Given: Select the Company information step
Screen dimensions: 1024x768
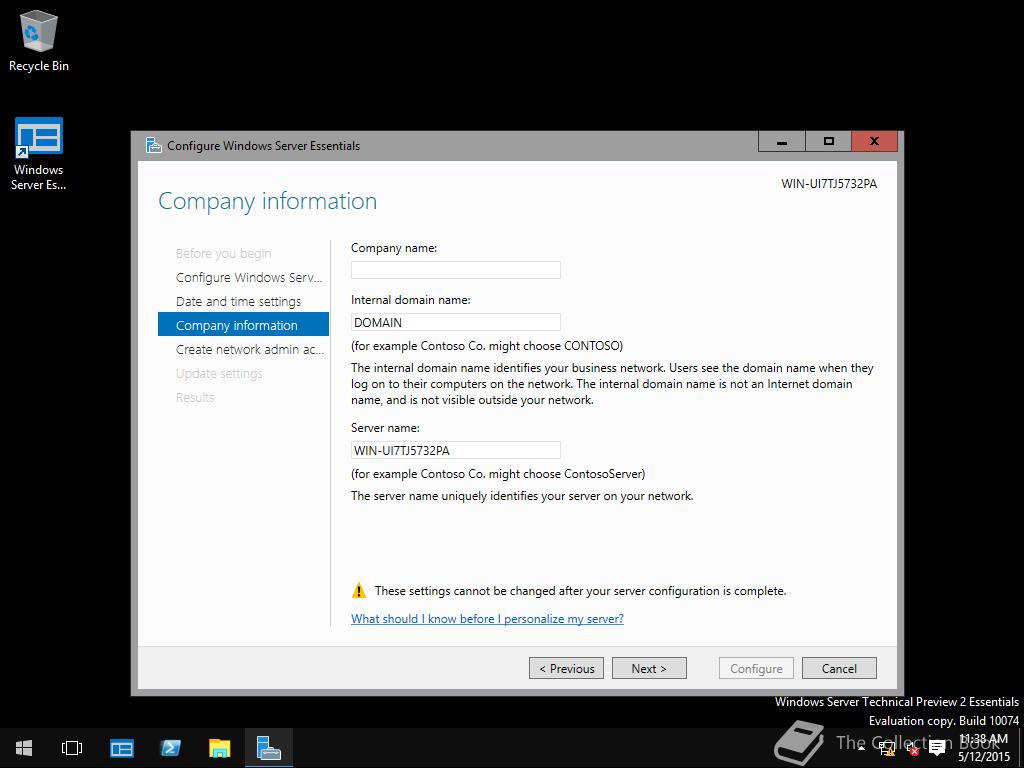Looking at the screenshot, I should (x=244, y=325).
